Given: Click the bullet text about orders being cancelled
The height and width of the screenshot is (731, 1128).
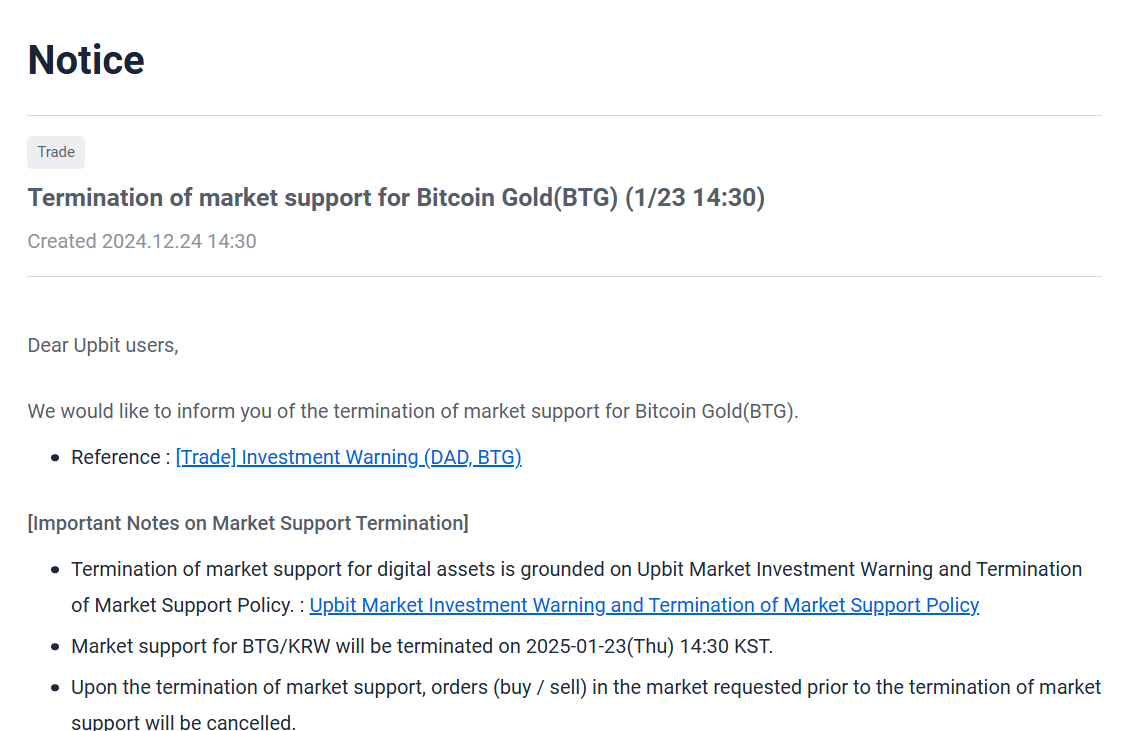Looking at the screenshot, I should [586, 704].
